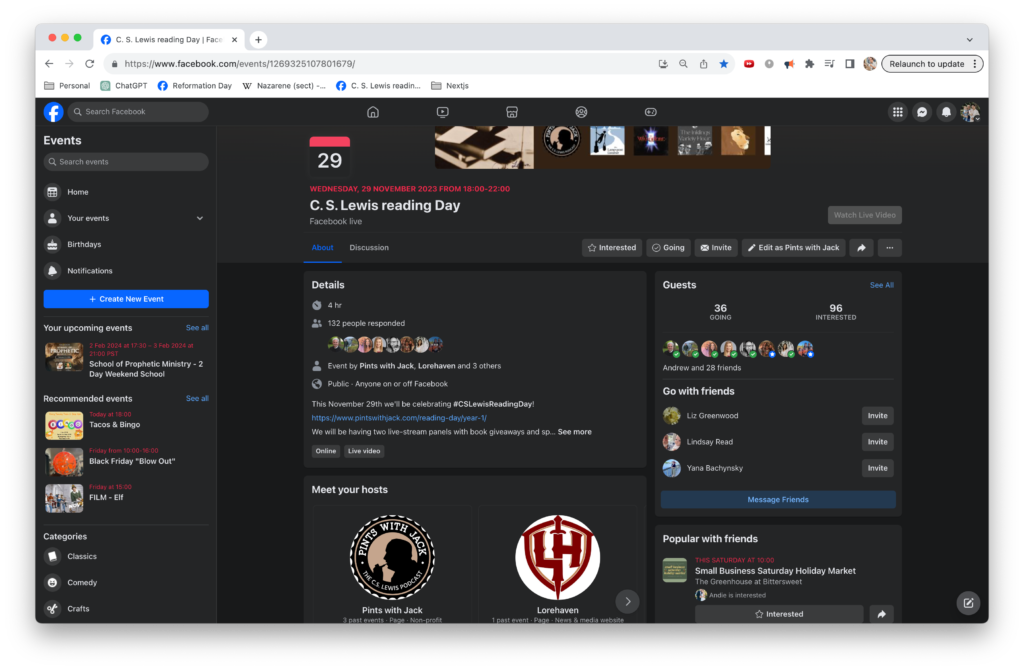The width and height of the screenshot is (1024, 670).
Task: Click the Relaunch to update button
Action: [x=932, y=64]
